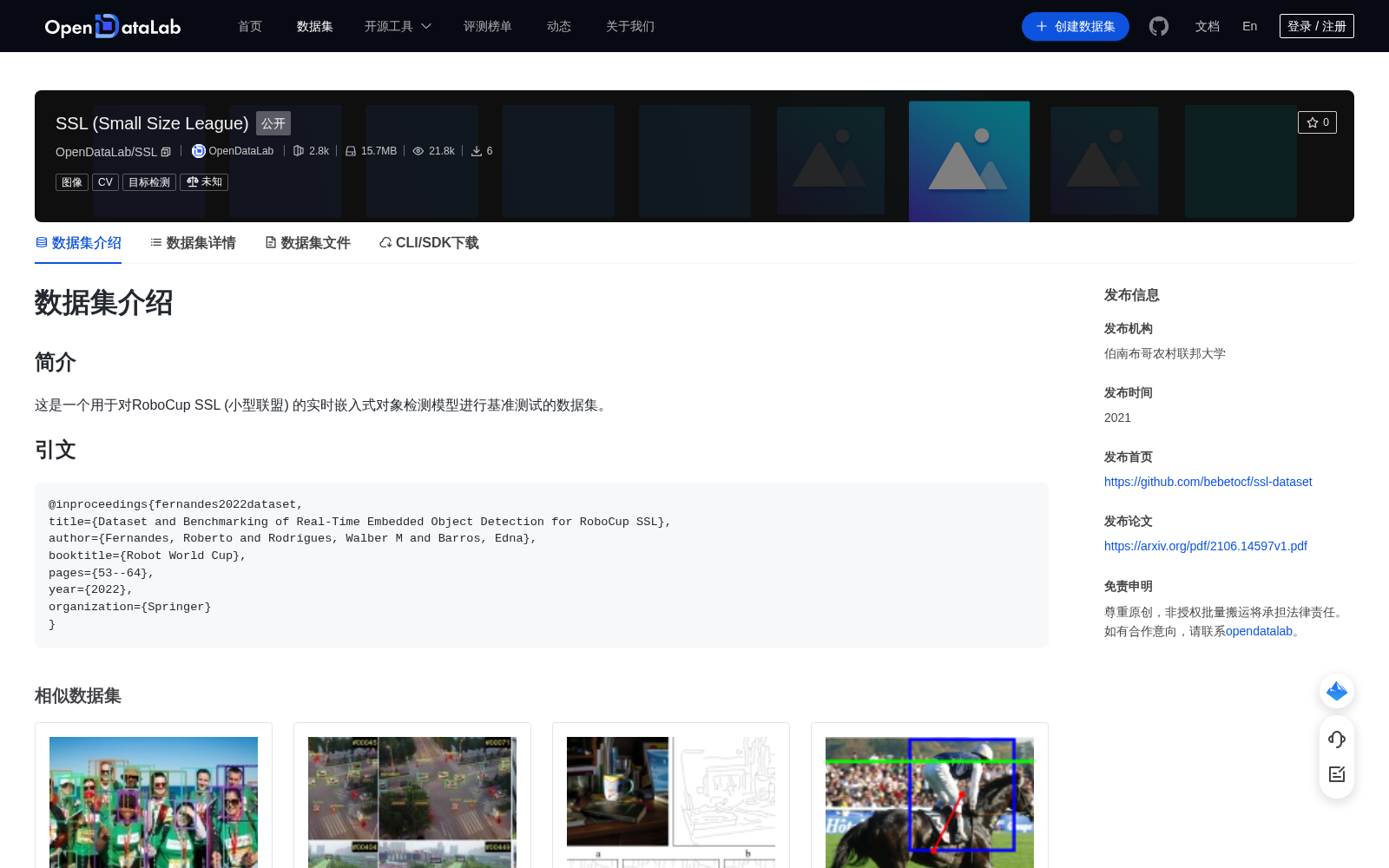
Task: Open the GitHub icon link
Action: tap(1159, 26)
